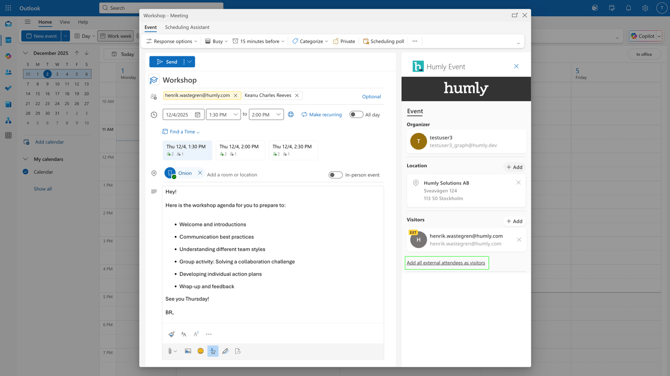The image size is (670, 376).
Task: Toggle the hamburger navigation pane button
Action: coord(27,22)
